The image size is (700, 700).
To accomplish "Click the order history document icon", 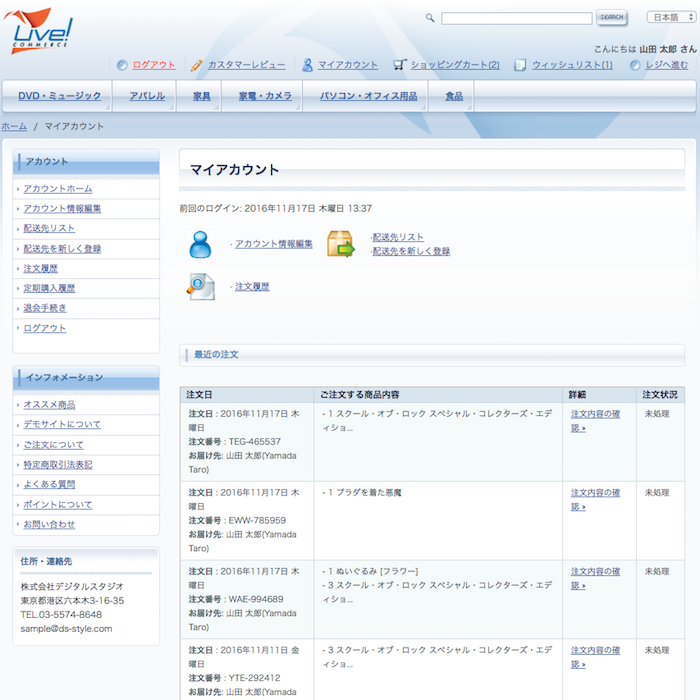I will click(200, 287).
